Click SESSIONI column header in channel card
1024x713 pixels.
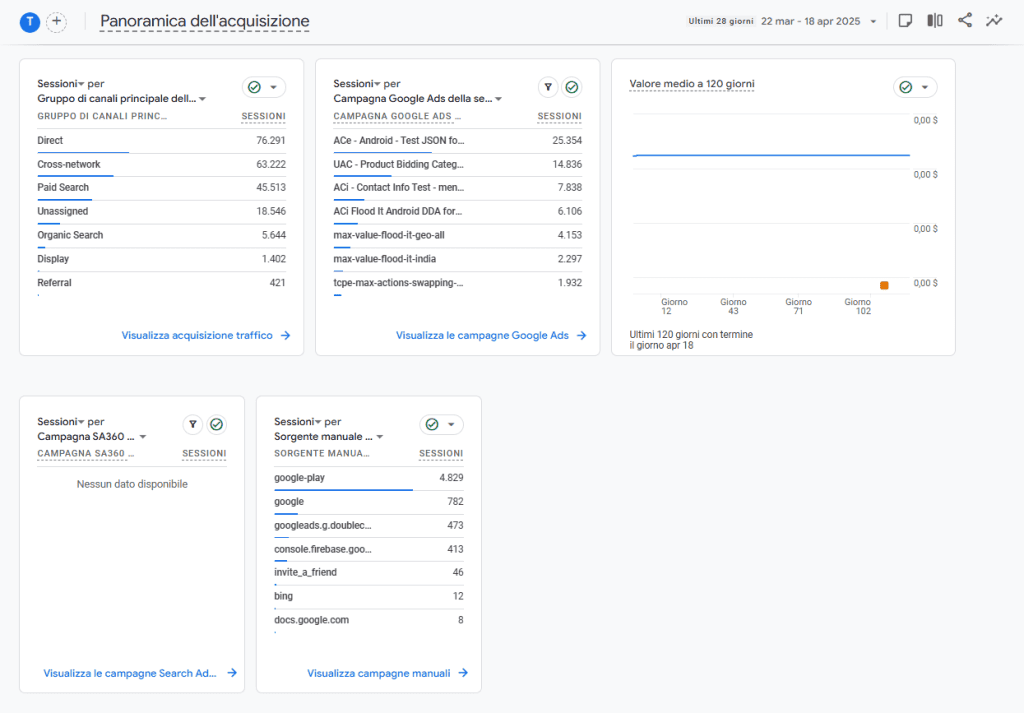(x=263, y=116)
